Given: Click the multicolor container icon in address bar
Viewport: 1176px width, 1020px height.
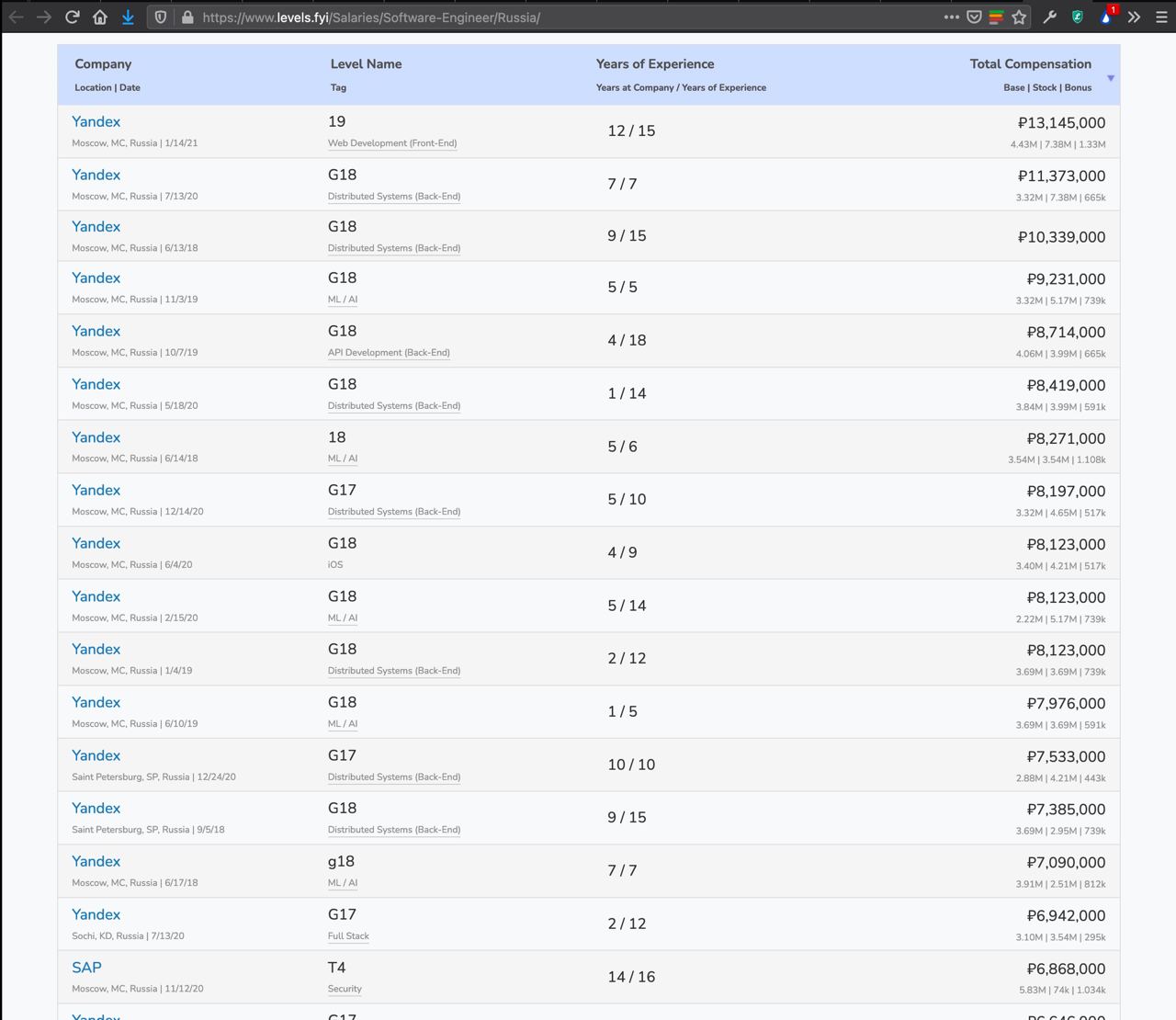Looking at the screenshot, I should [x=996, y=17].
